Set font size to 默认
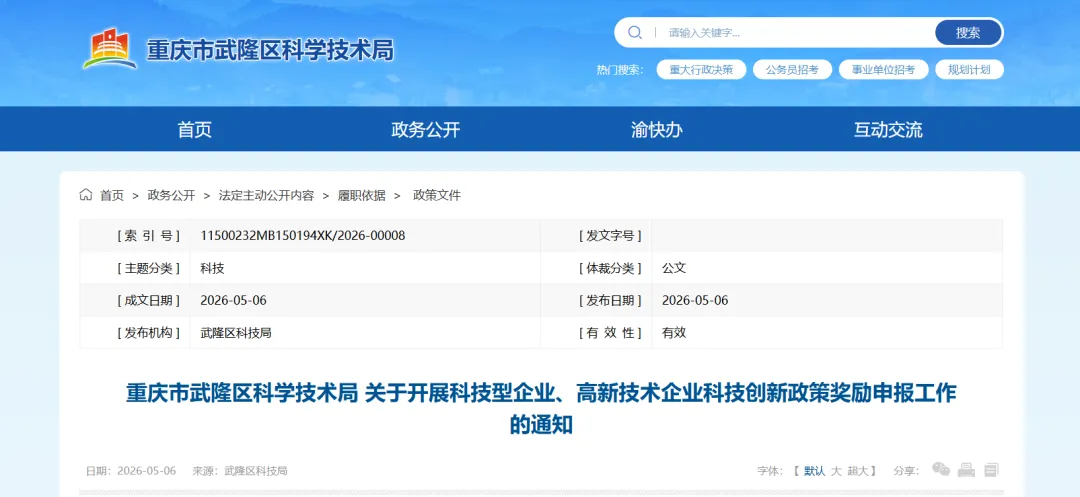1080x497 pixels. [x=815, y=471]
